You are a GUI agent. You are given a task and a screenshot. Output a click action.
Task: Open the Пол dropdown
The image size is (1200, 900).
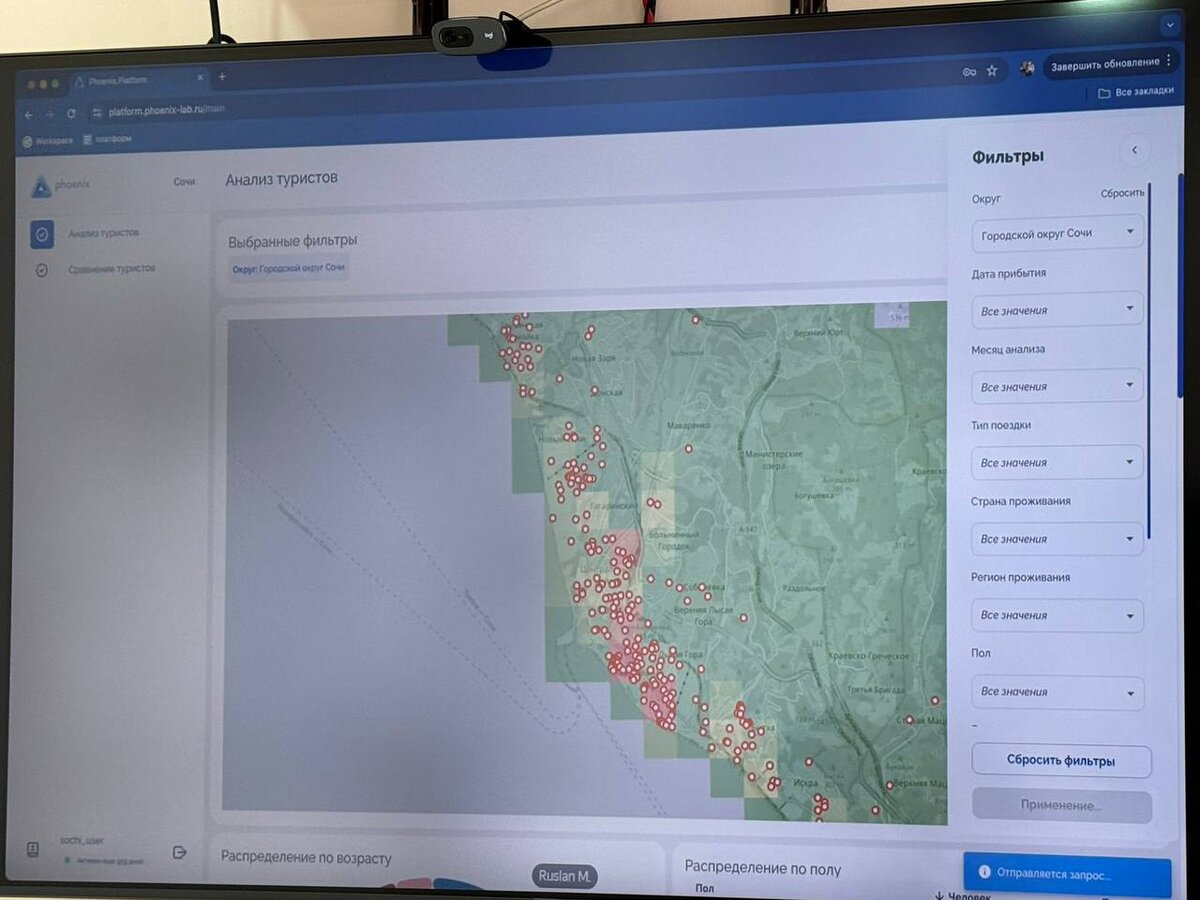coord(1057,692)
